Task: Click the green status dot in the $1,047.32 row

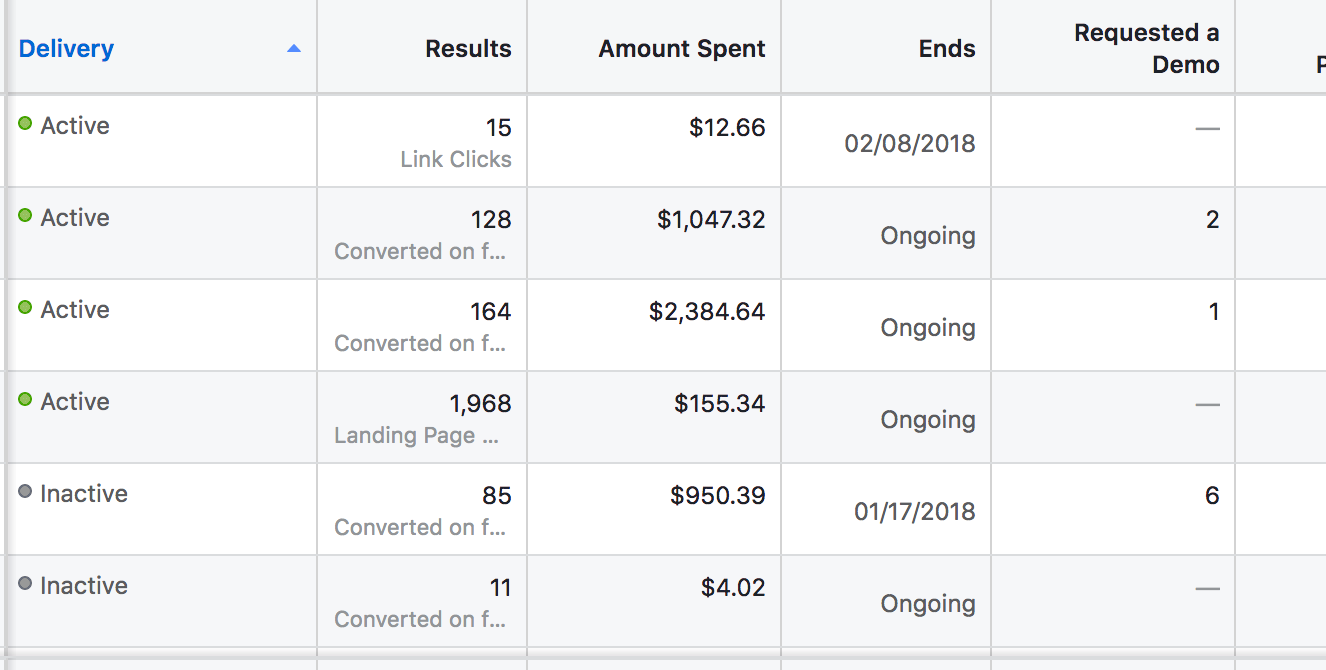Action: 25,216
